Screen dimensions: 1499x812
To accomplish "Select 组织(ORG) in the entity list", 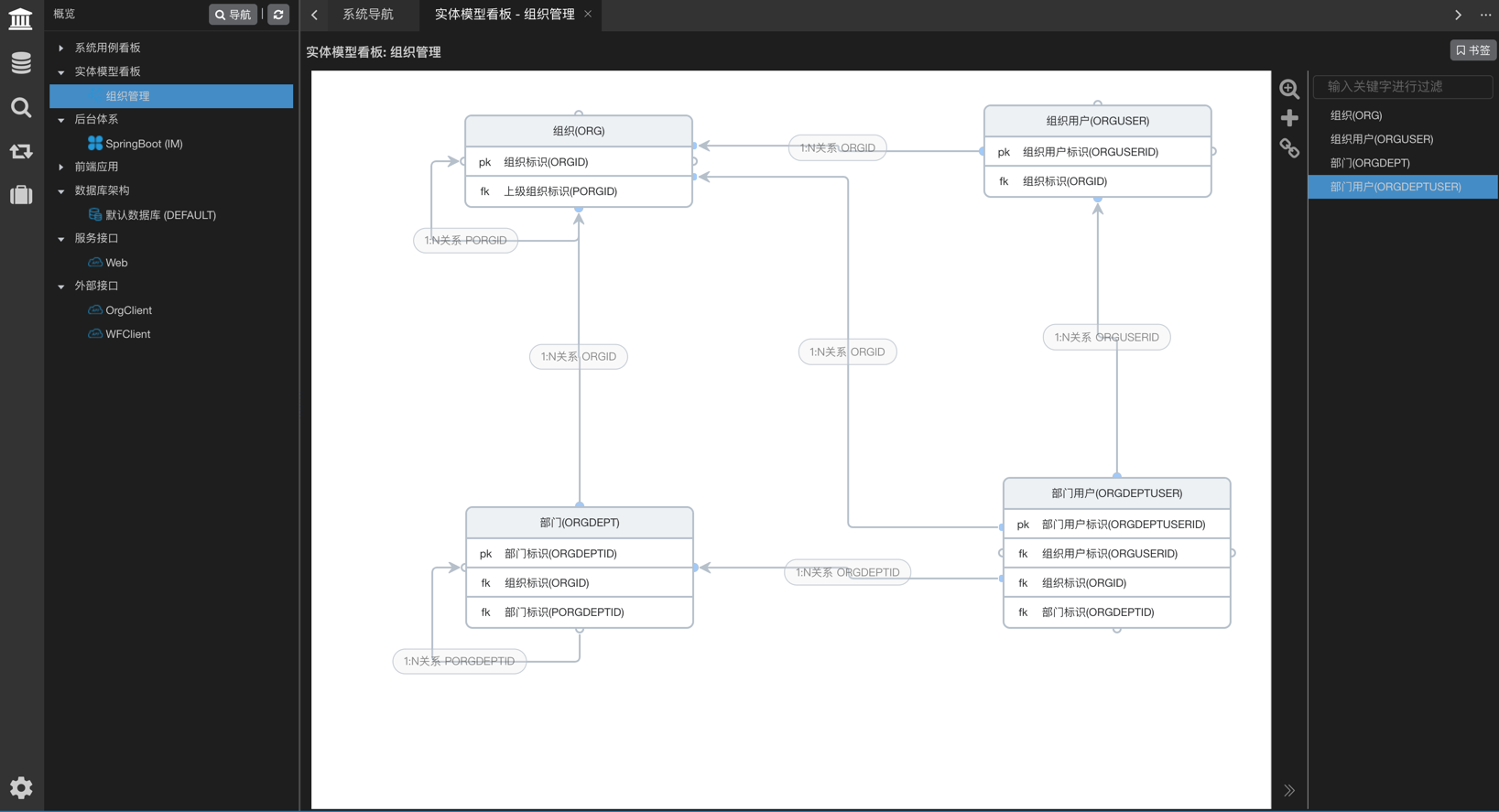I will (x=1403, y=115).
